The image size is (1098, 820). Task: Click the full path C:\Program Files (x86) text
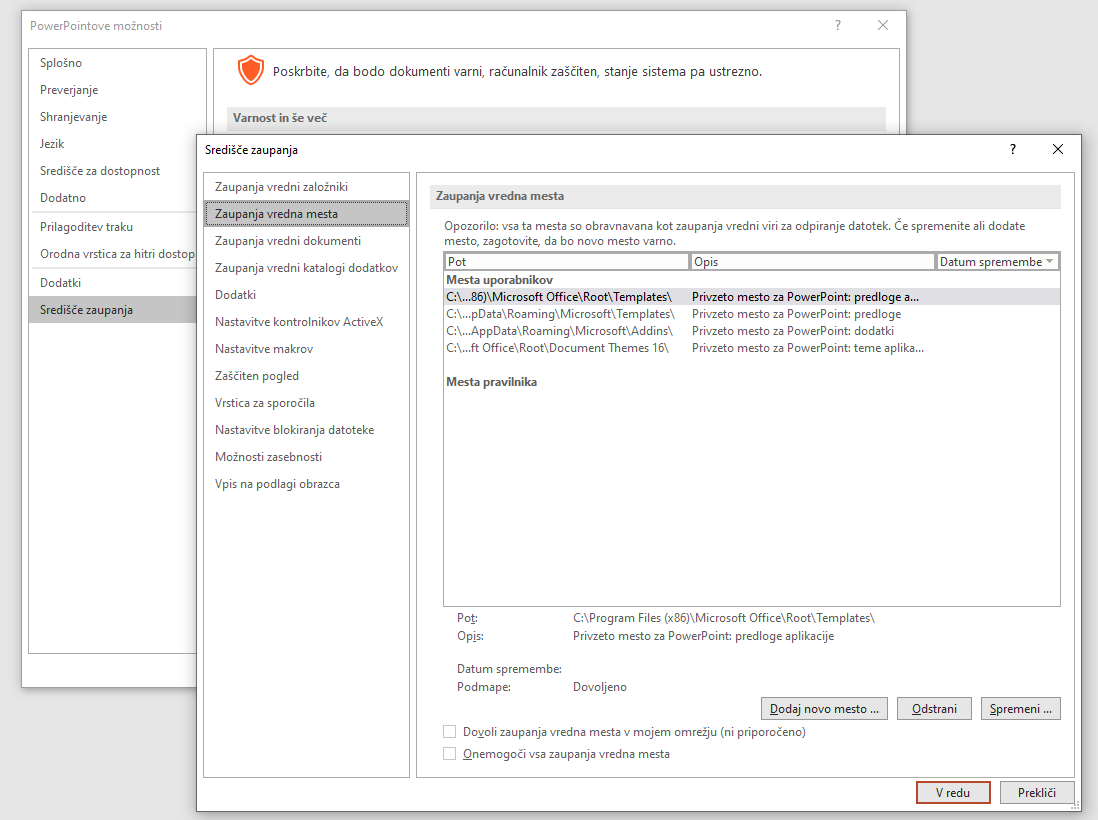pyautogui.click(x=723, y=618)
